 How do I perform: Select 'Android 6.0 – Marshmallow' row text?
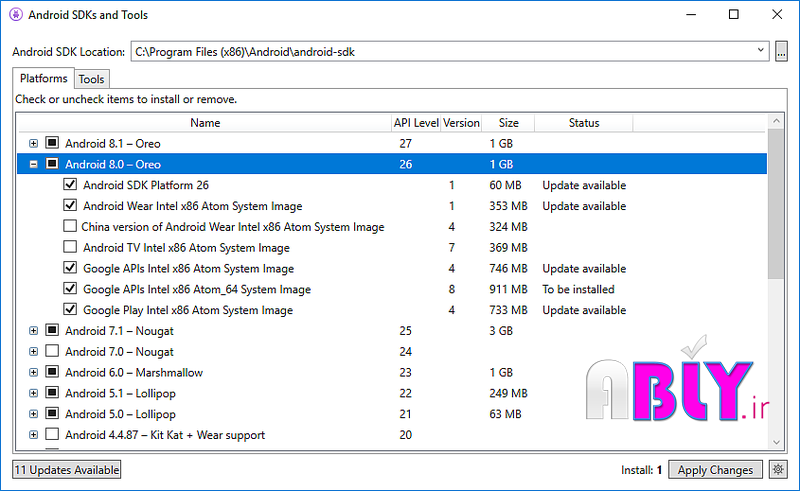click(x=134, y=373)
